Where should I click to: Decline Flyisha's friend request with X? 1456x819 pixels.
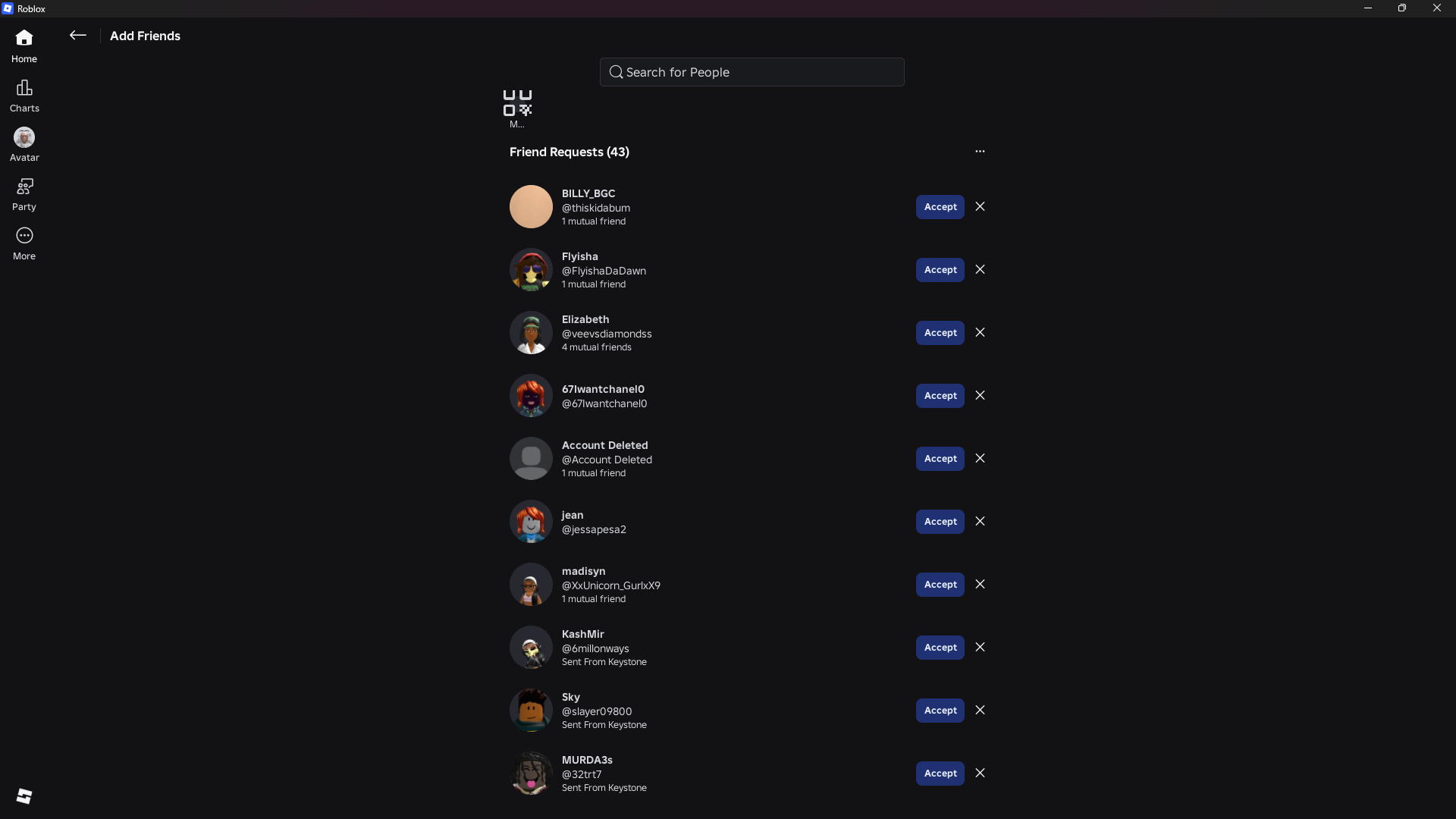point(980,269)
